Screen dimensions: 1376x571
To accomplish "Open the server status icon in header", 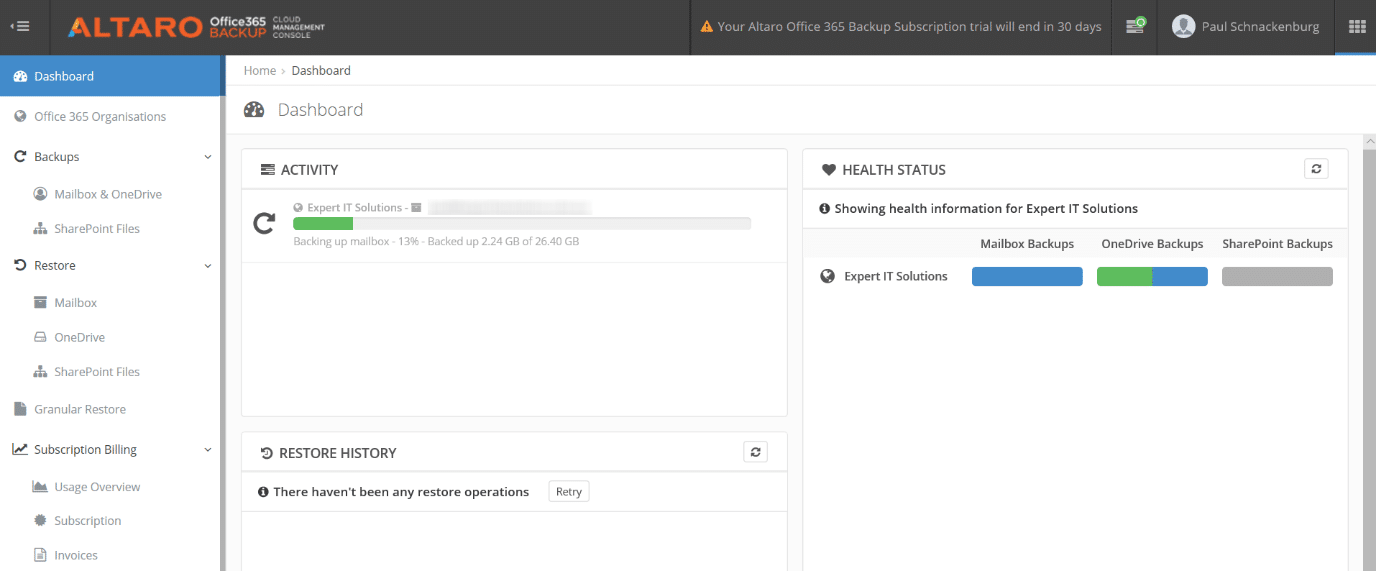I will click(x=1135, y=27).
